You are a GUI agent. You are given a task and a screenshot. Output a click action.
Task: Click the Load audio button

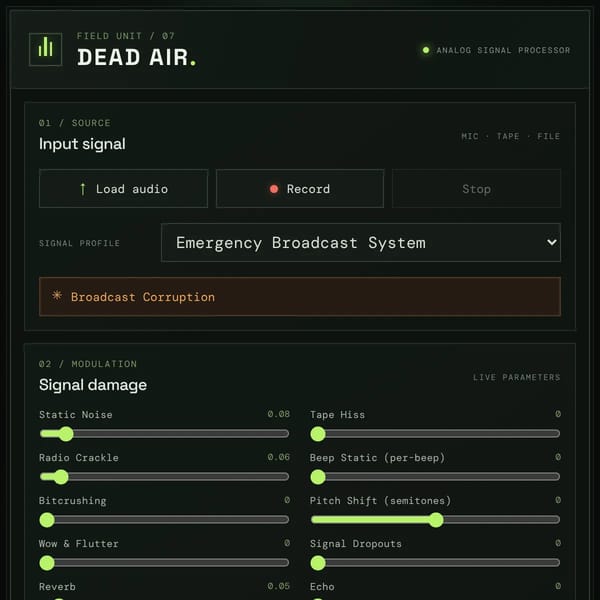pyautogui.click(x=124, y=189)
